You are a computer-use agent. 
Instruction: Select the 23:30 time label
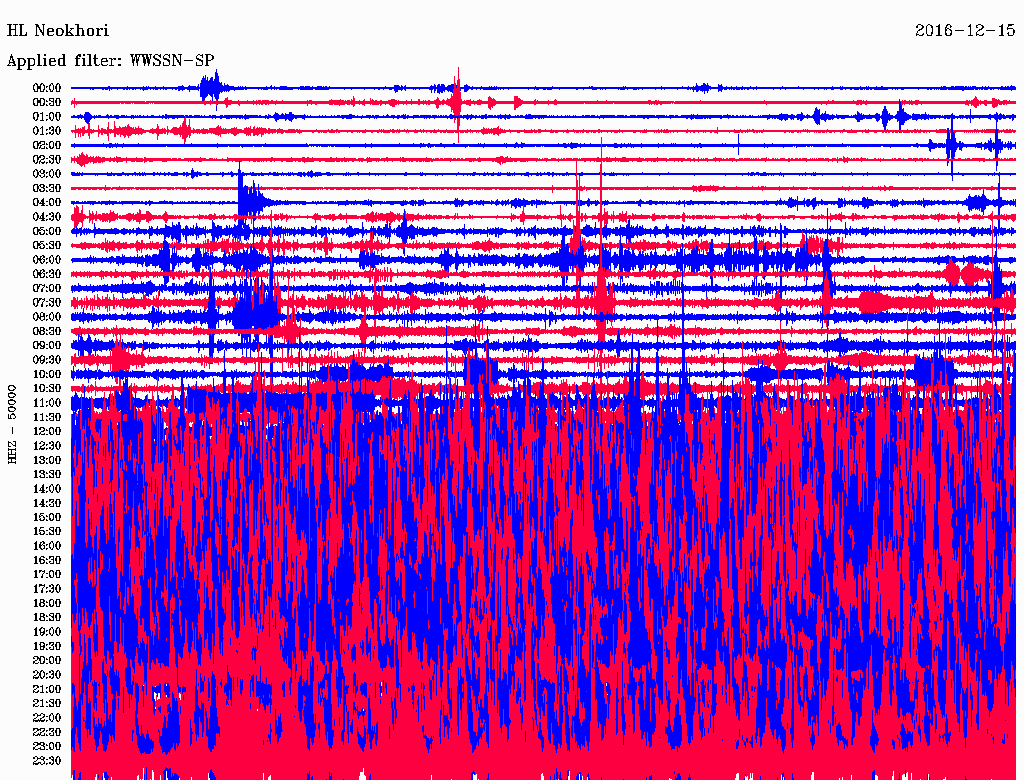coord(47,760)
